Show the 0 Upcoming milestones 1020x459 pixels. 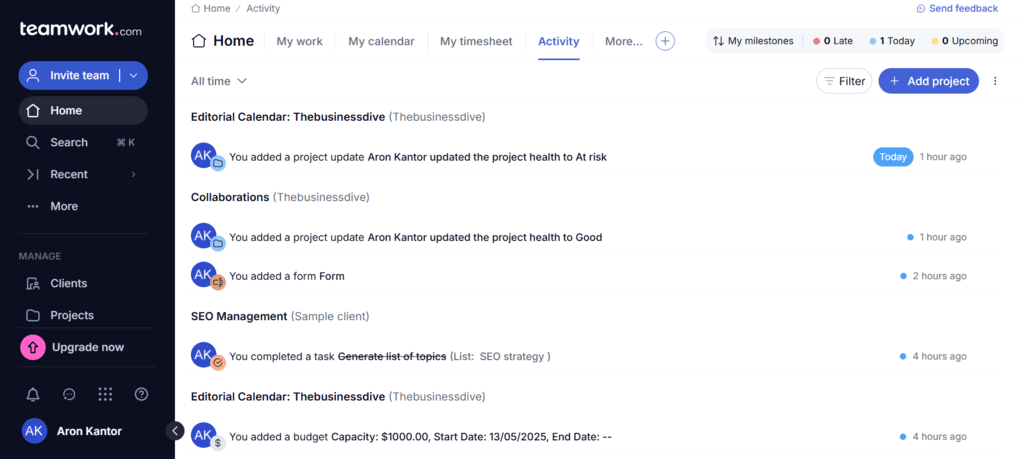coord(965,41)
